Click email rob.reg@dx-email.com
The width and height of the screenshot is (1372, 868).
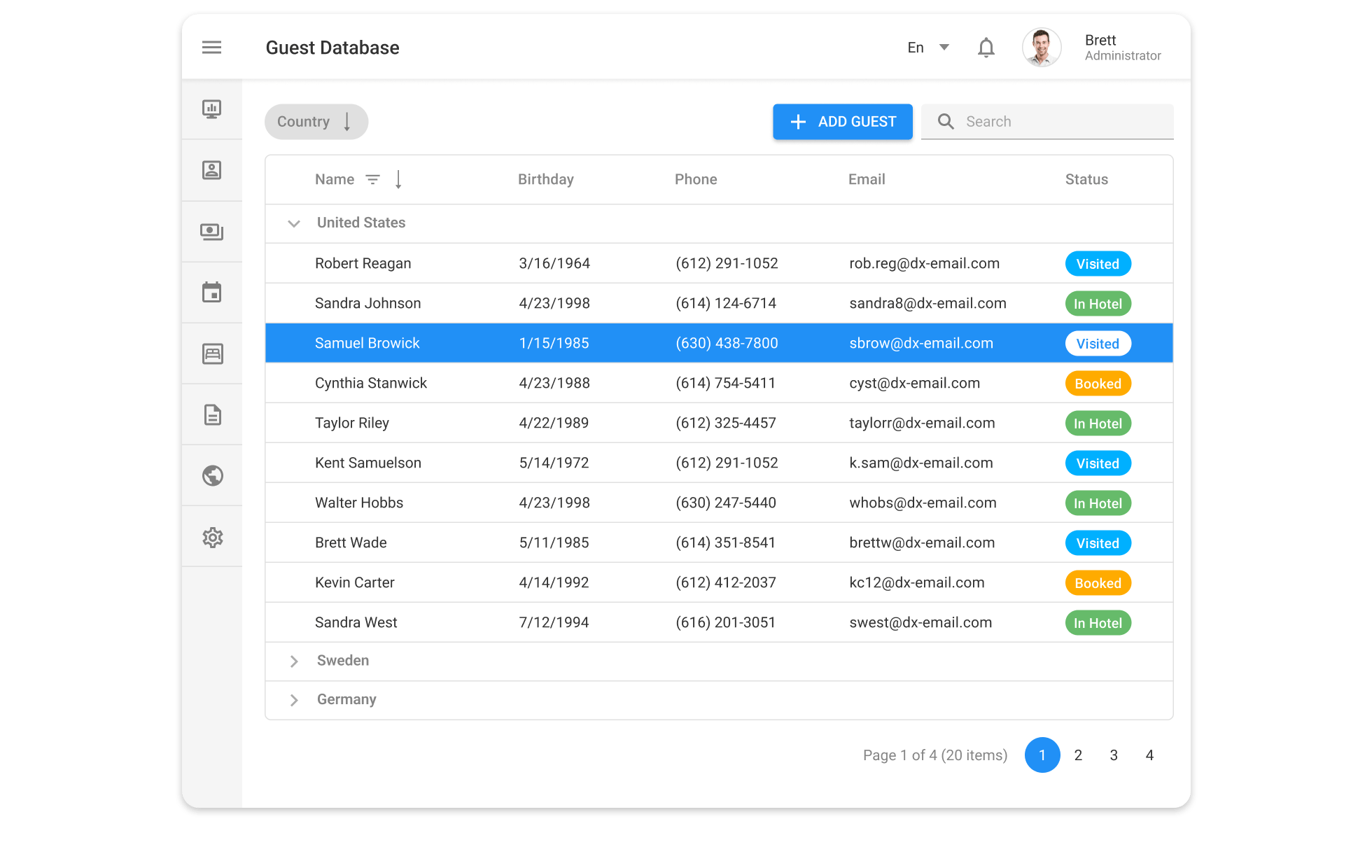(924, 263)
